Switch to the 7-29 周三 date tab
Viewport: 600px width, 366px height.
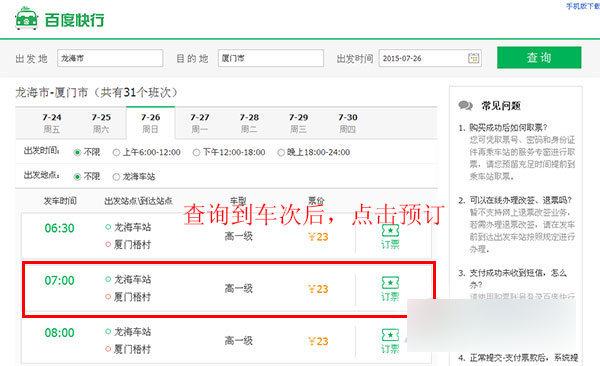(298, 123)
